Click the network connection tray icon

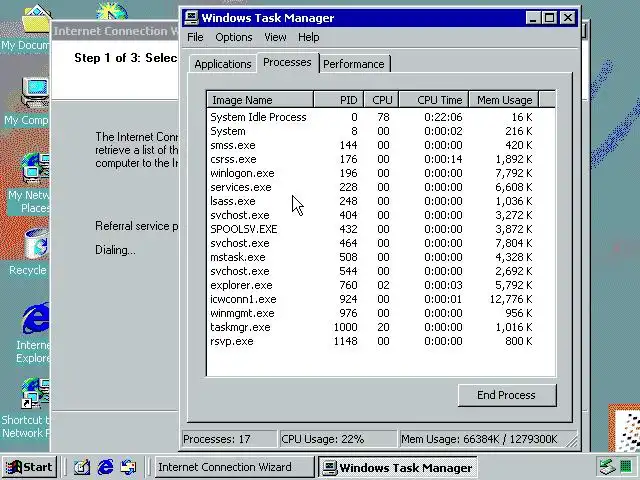tap(607, 467)
